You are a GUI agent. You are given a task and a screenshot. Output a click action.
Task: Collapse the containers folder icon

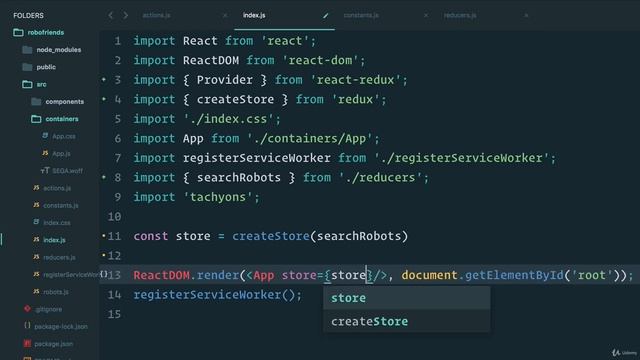coord(36,119)
